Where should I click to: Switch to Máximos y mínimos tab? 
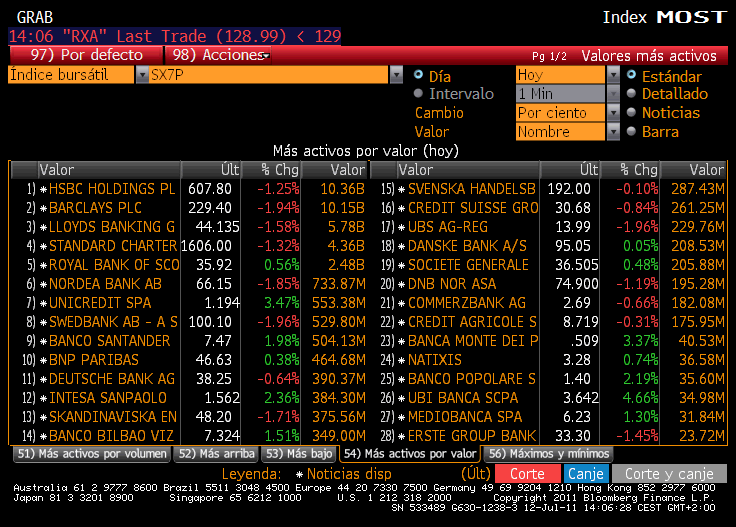click(x=549, y=454)
